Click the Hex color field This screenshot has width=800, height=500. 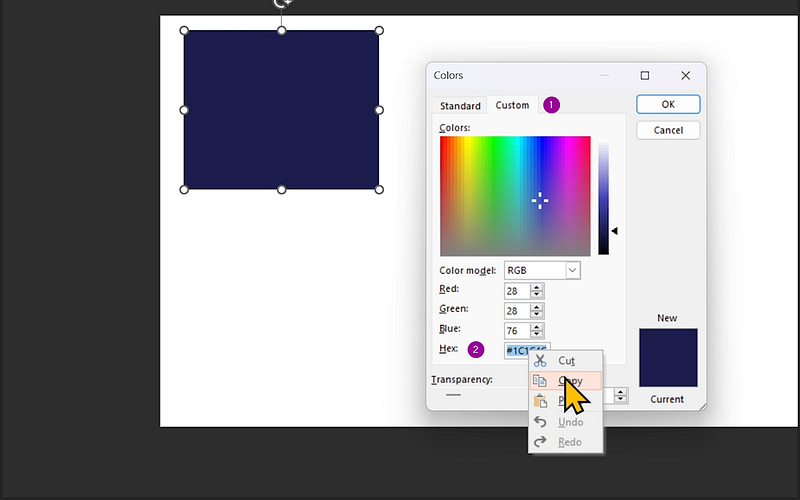(x=527, y=350)
